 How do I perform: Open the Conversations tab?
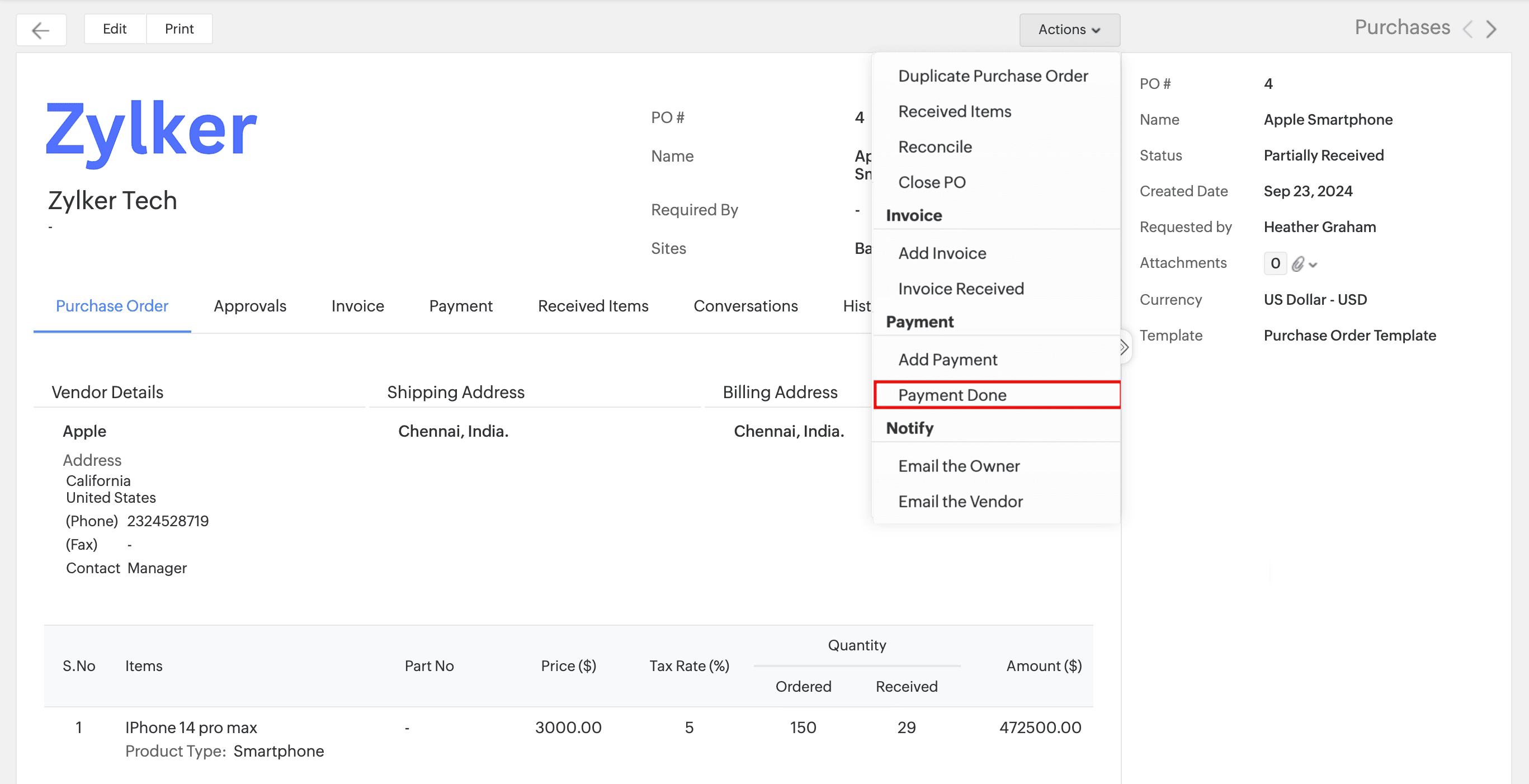(745, 306)
